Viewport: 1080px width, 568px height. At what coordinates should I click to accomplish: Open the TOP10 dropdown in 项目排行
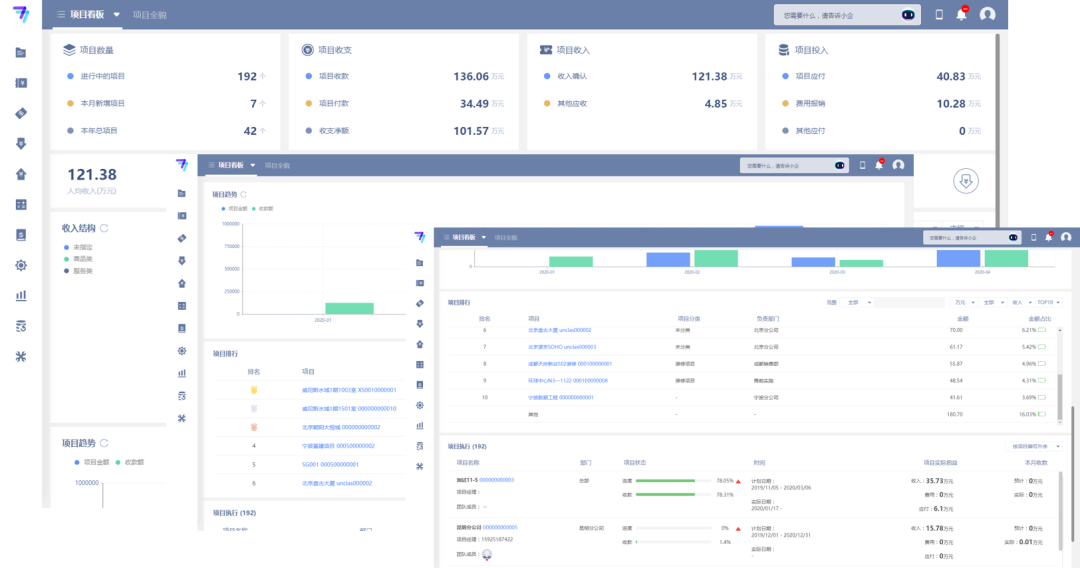tap(1047, 302)
